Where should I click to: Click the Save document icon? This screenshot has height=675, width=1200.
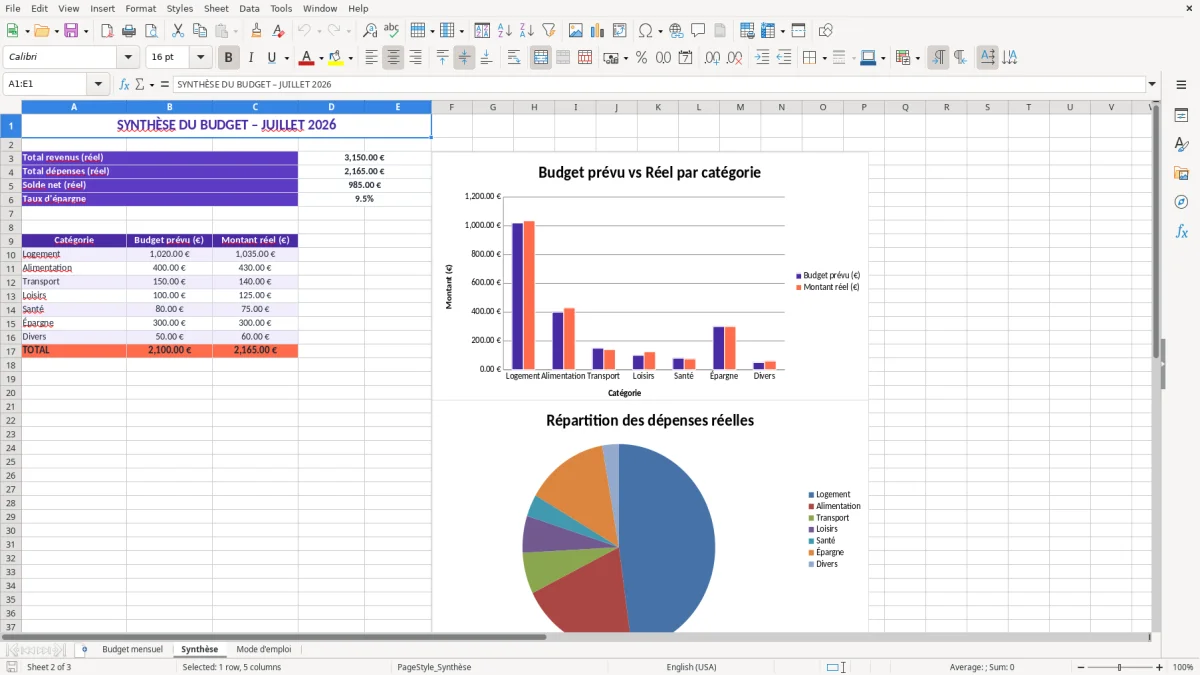71,31
